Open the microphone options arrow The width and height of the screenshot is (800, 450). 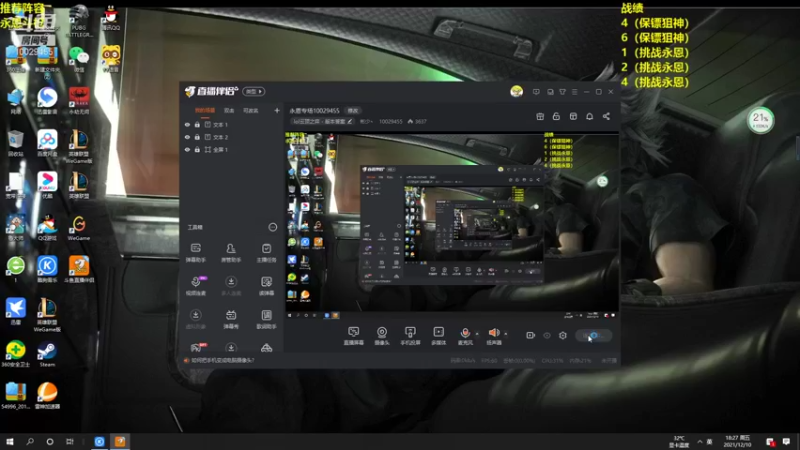pos(478,334)
